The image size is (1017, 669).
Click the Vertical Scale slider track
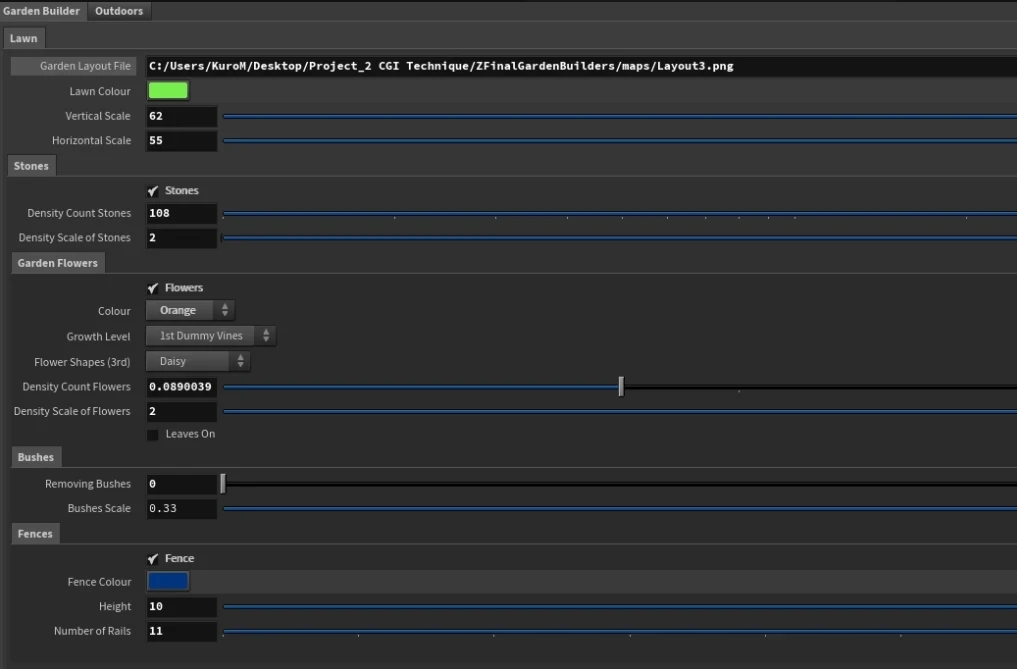[619, 116]
